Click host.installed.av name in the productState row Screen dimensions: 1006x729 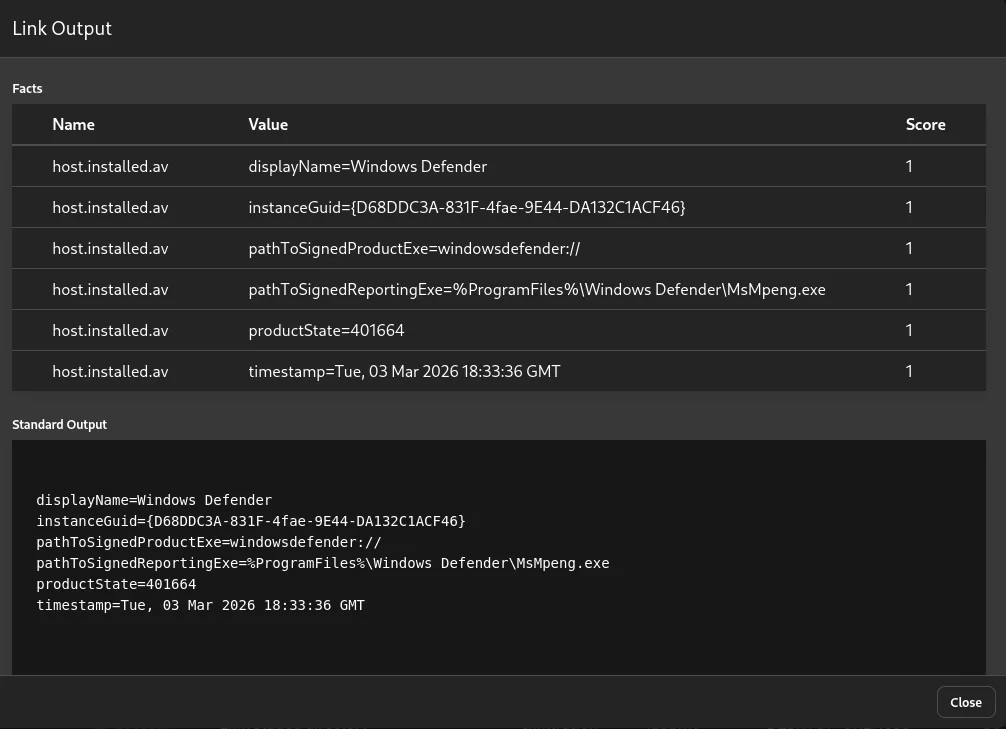(110, 330)
